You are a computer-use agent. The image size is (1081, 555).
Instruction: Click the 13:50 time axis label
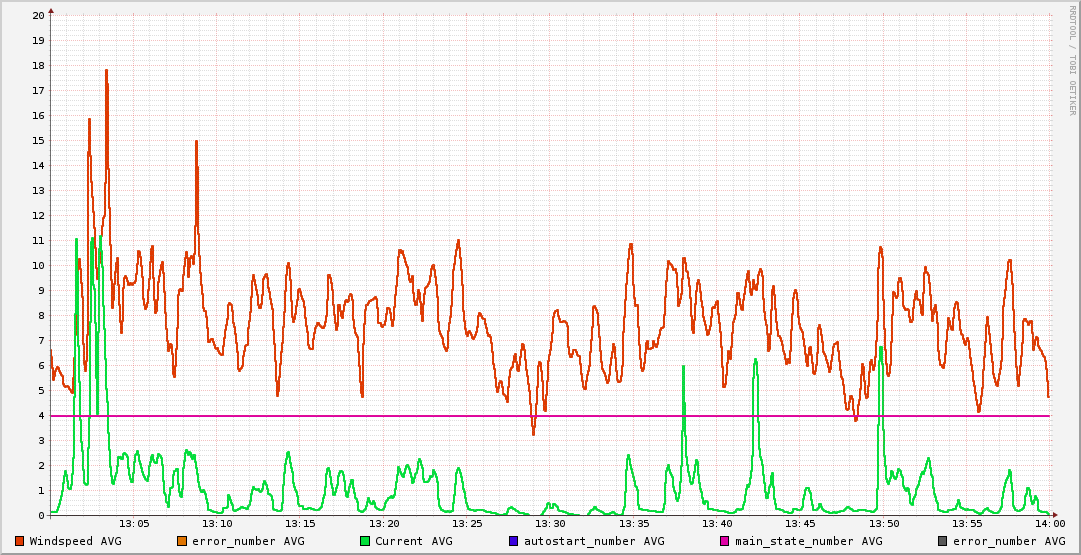(882, 524)
